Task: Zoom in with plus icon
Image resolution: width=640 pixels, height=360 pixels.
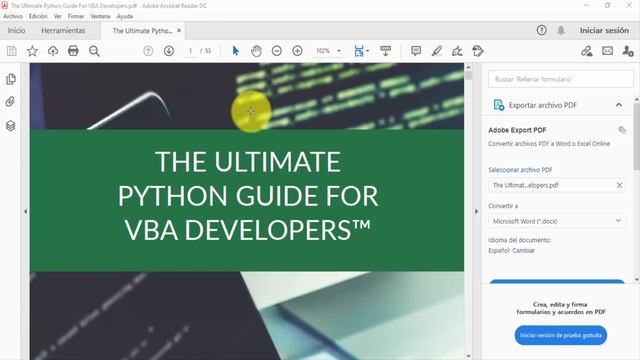Action: pyautogui.click(x=297, y=51)
